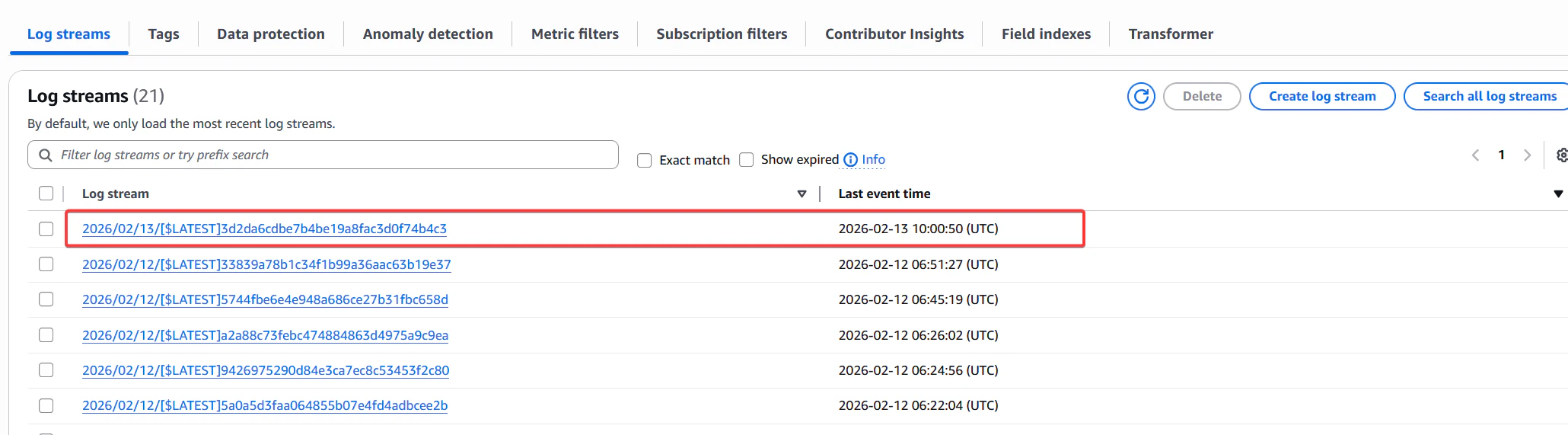This screenshot has width=1568, height=435.
Task: Click timestamp 2026-02-12 06:45:19 (UTC)
Action: (918, 299)
